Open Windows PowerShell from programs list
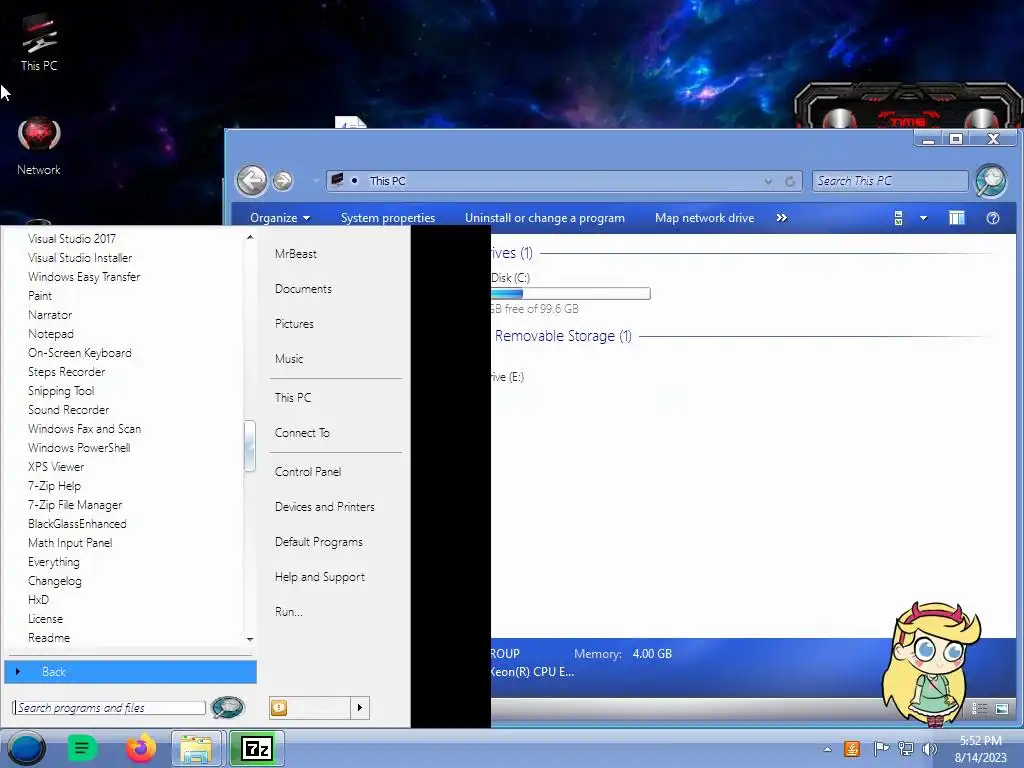The image size is (1024, 768). [x=79, y=448]
